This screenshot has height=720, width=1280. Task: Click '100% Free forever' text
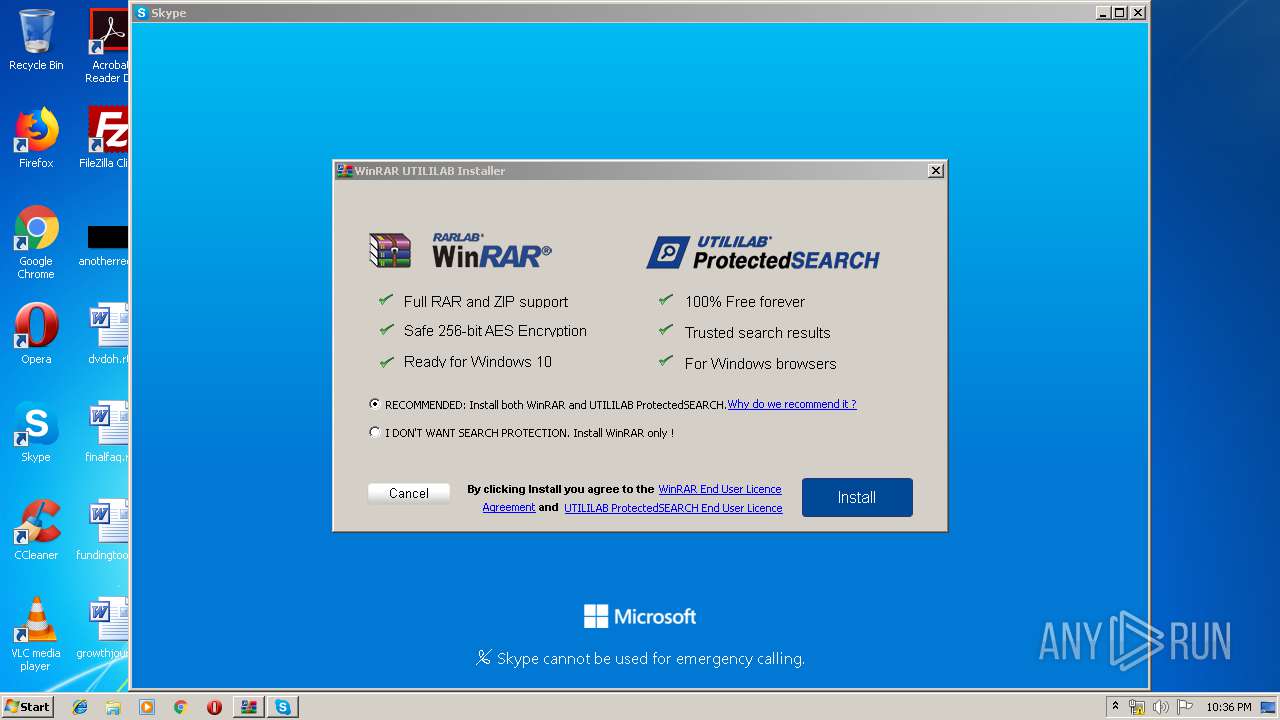[745, 301]
